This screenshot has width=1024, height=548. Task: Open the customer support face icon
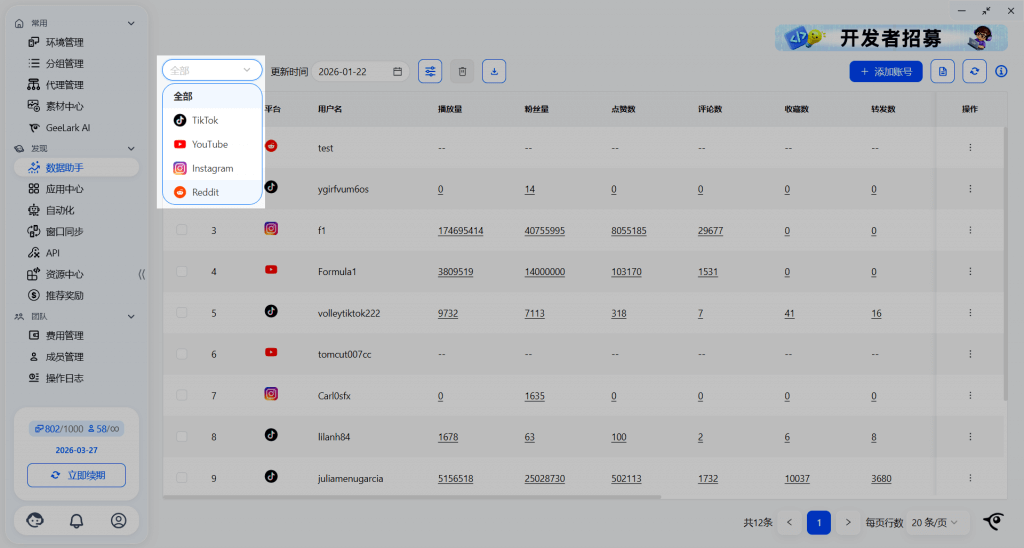pyautogui.click(x=34, y=520)
